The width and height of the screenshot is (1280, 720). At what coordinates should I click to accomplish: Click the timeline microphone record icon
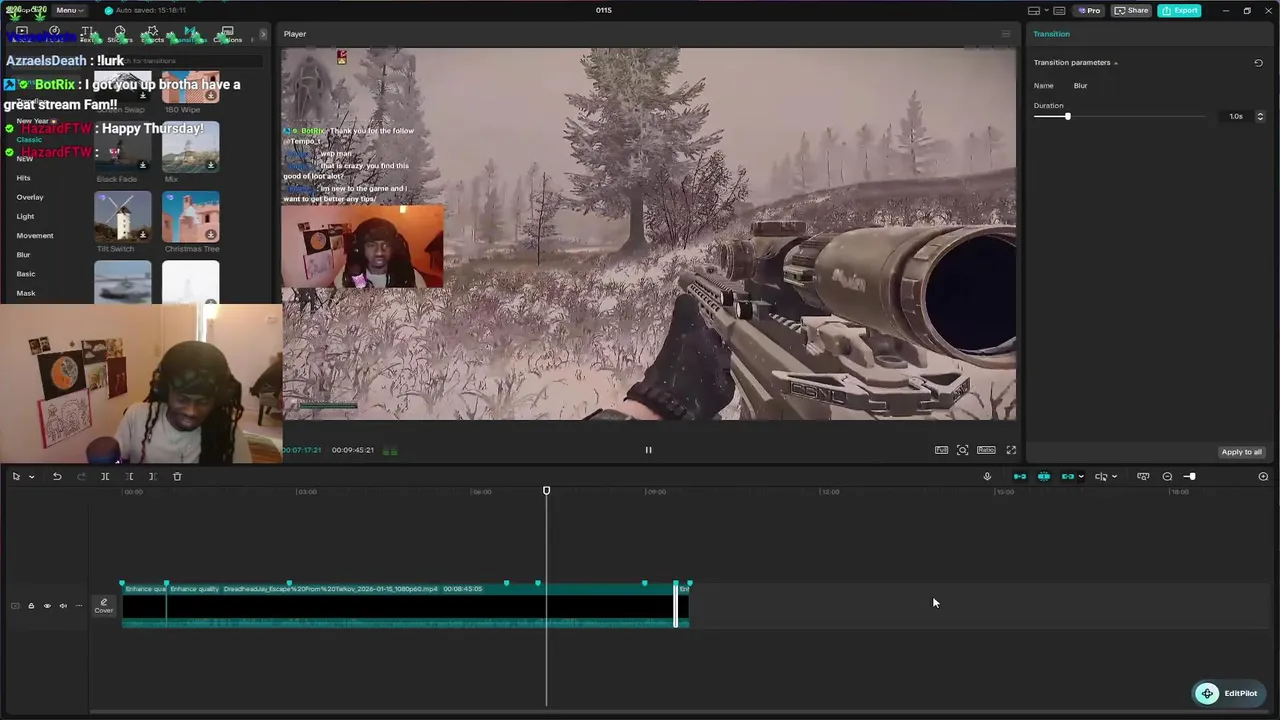click(987, 476)
